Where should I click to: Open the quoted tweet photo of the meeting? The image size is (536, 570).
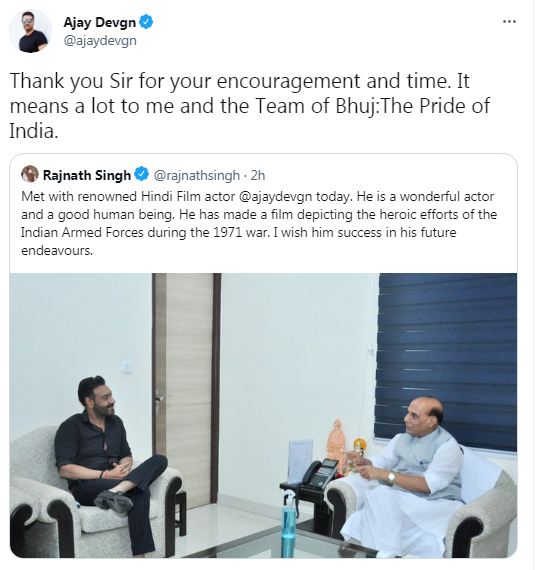tap(263, 415)
